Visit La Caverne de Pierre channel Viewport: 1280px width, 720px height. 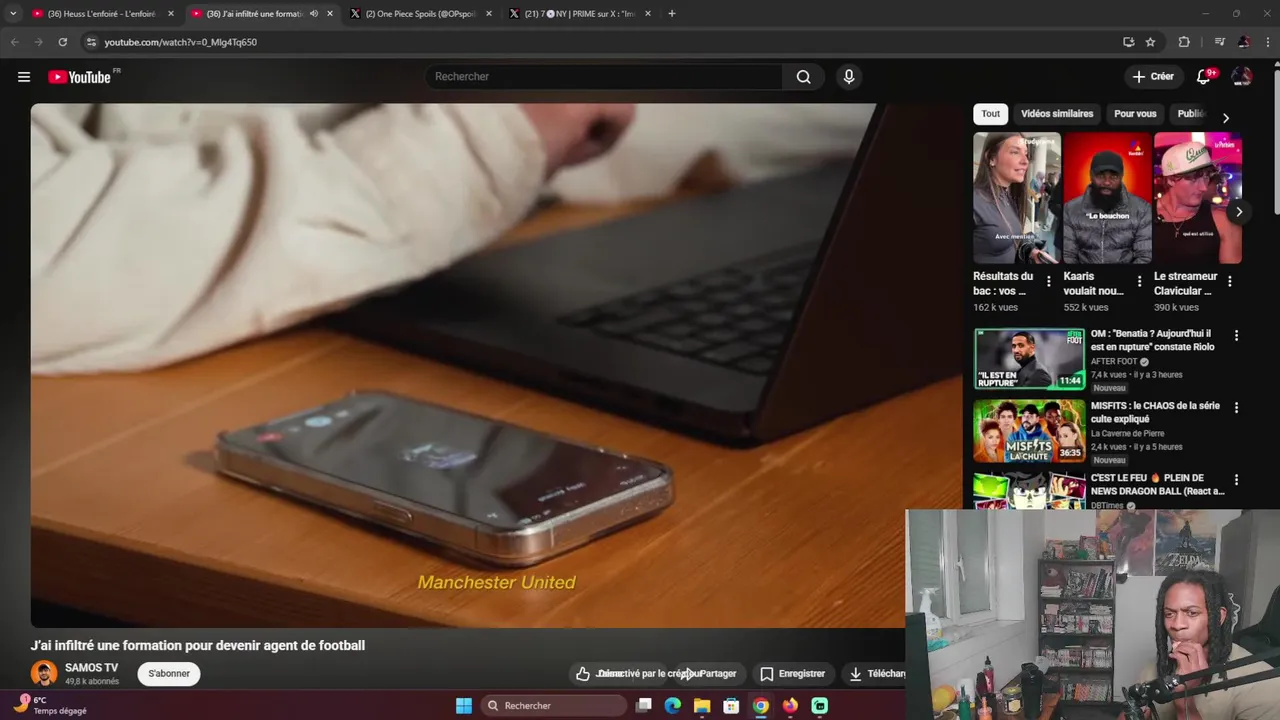tap(1128, 434)
